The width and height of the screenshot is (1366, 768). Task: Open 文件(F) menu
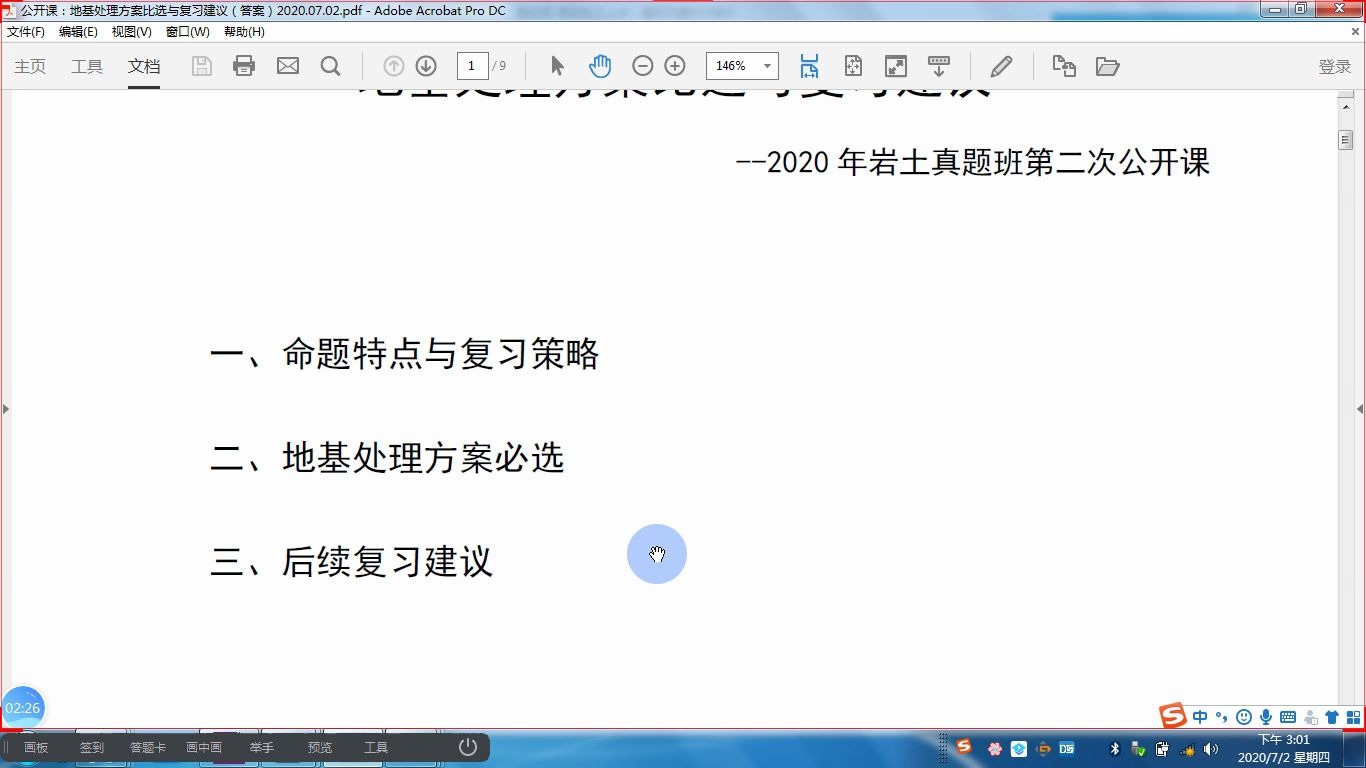26,32
